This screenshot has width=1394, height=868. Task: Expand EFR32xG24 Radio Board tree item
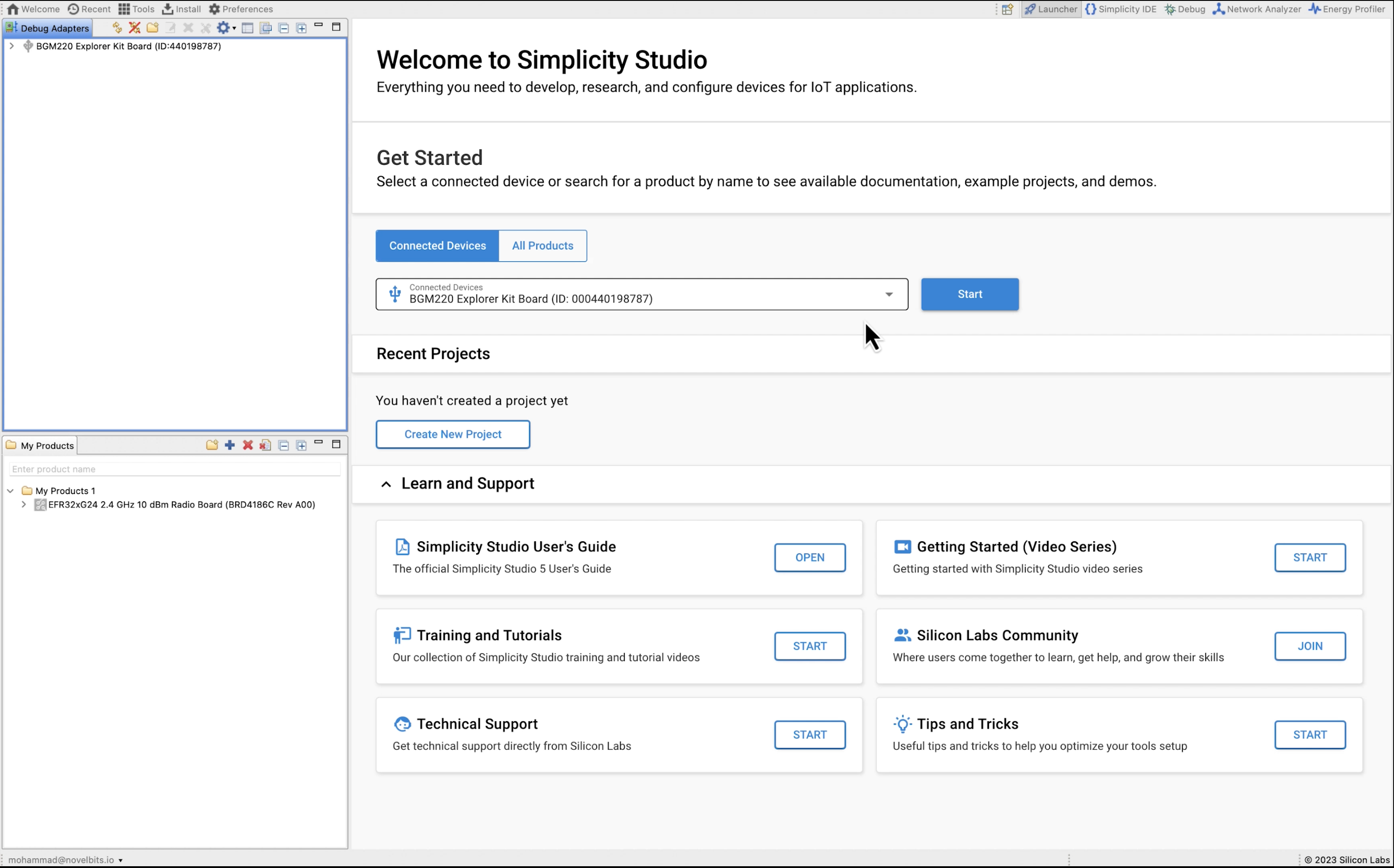click(24, 505)
